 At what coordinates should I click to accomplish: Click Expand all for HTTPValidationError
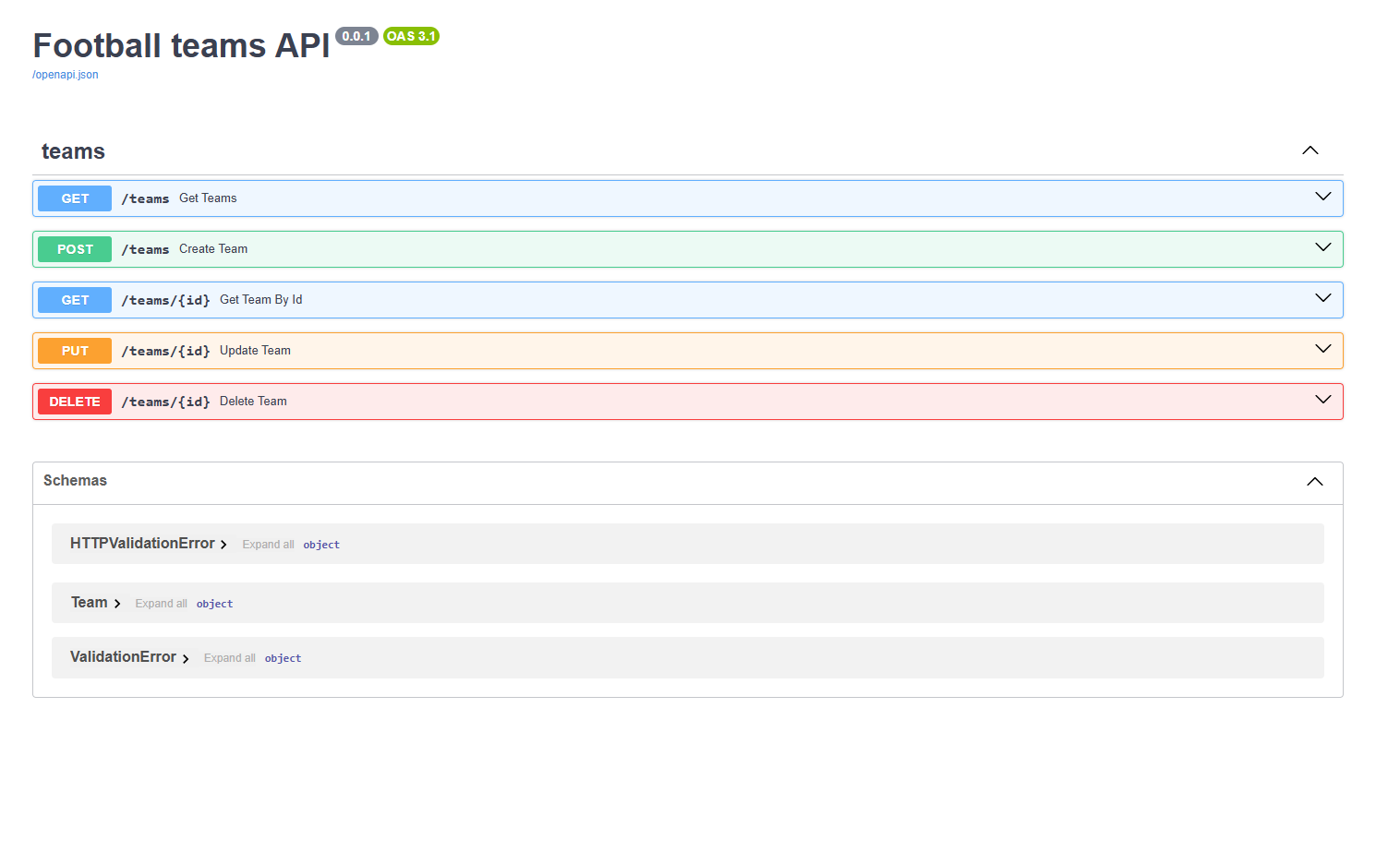(268, 545)
